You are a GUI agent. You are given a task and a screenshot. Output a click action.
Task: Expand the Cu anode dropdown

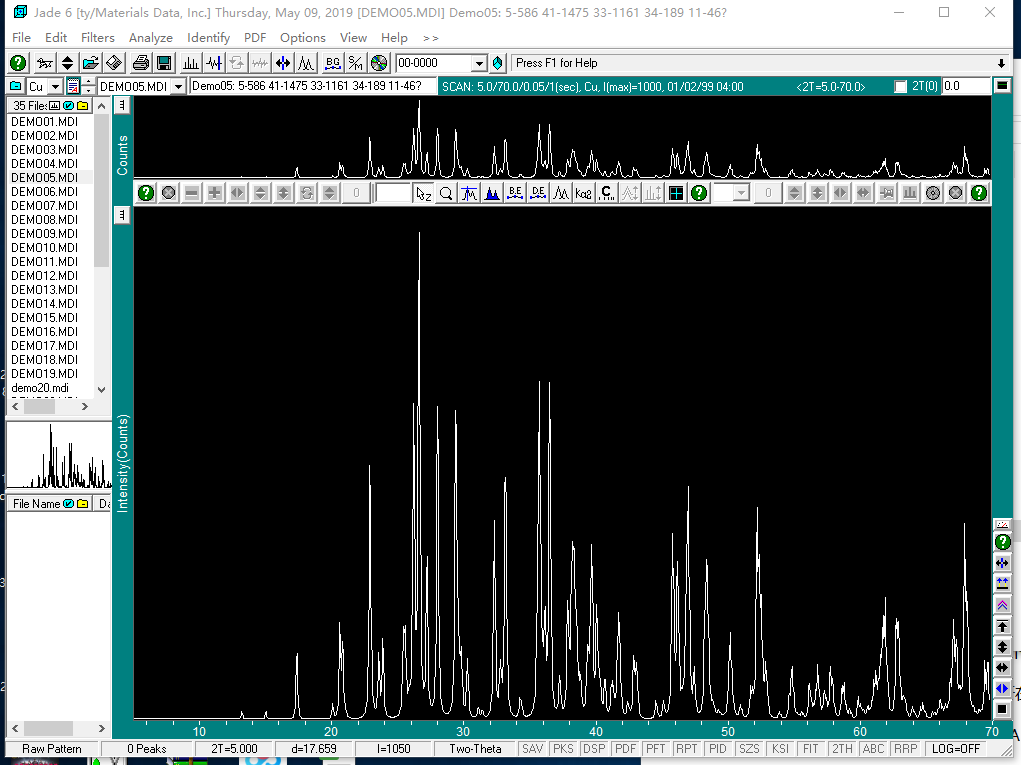pos(55,87)
